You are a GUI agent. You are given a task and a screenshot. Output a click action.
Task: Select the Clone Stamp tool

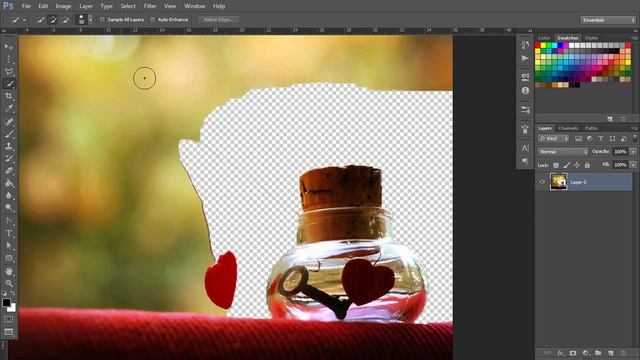tap(9, 146)
